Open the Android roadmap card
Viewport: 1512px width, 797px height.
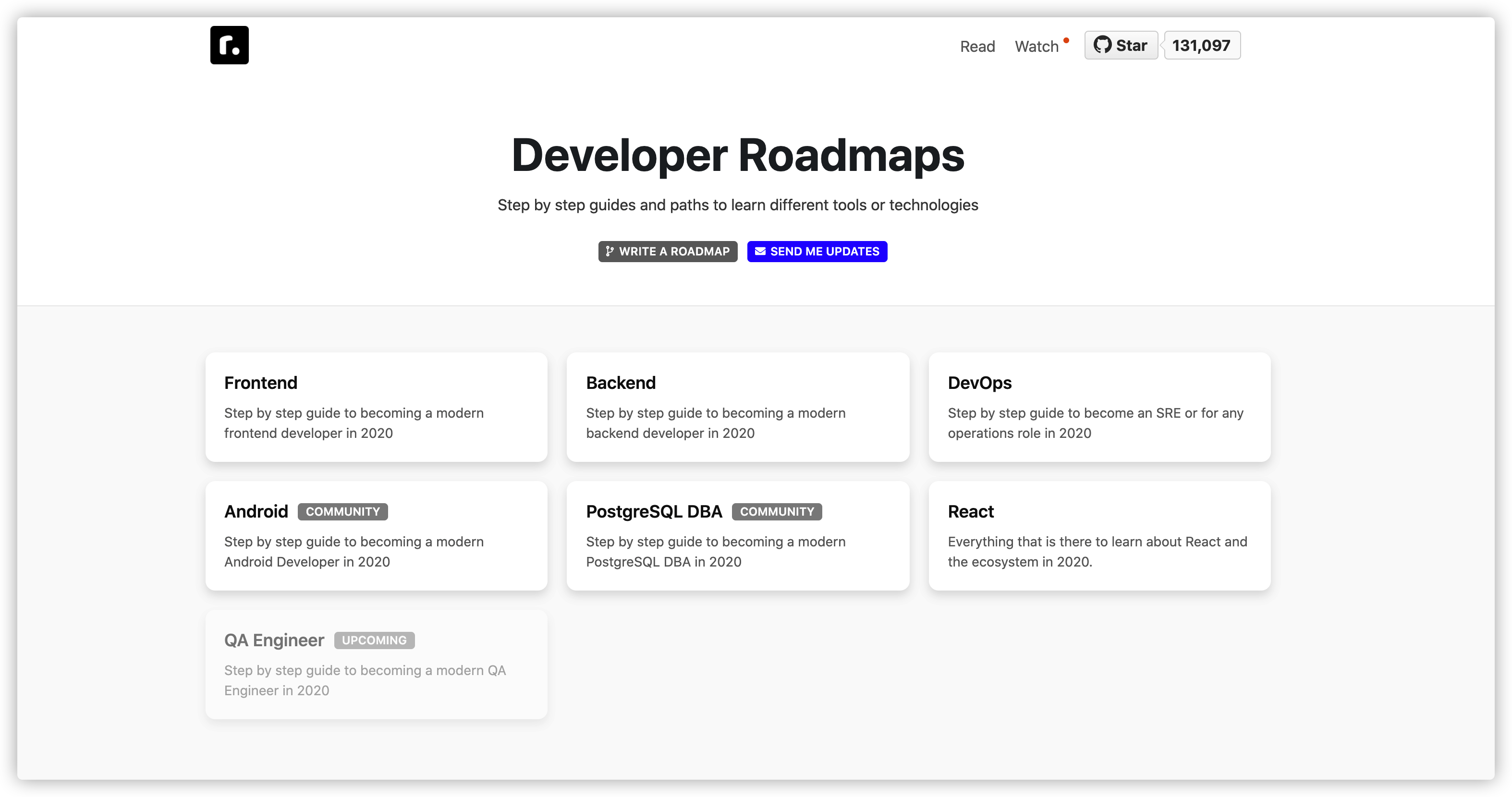376,536
